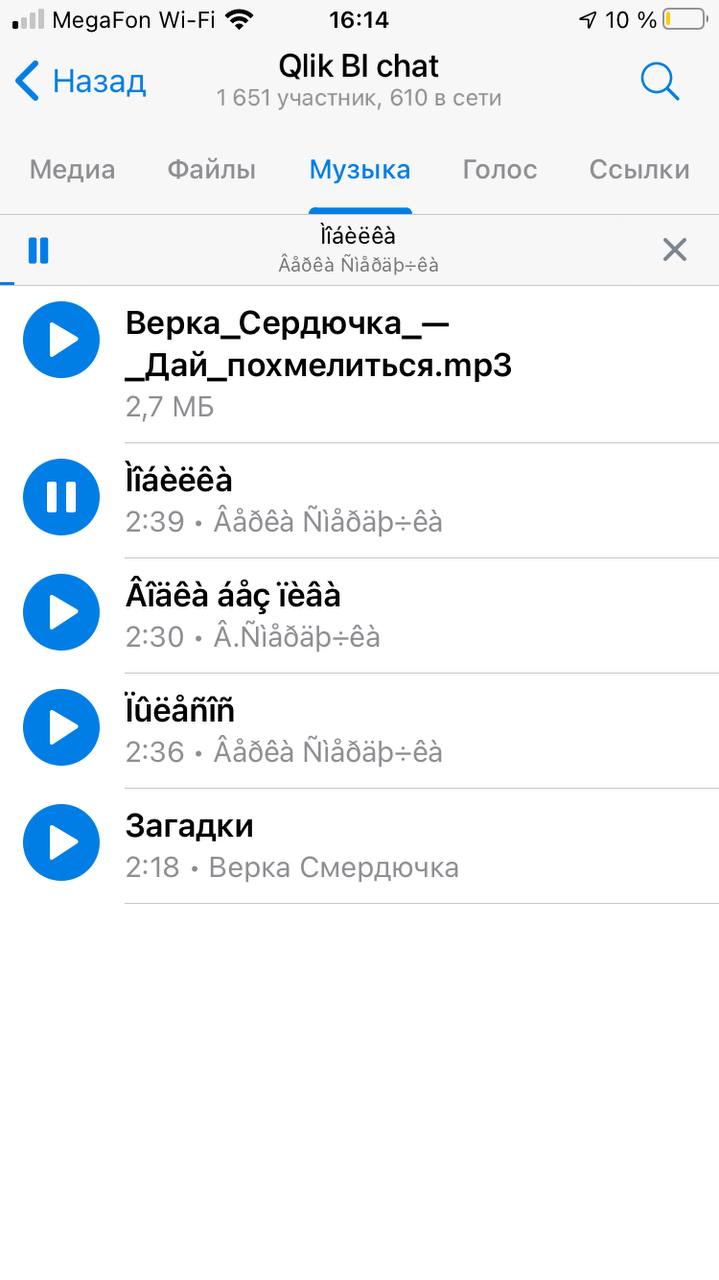This screenshot has width=719, height=1280.
Task: Switch to the Файлы tab
Action: (x=211, y=170)
